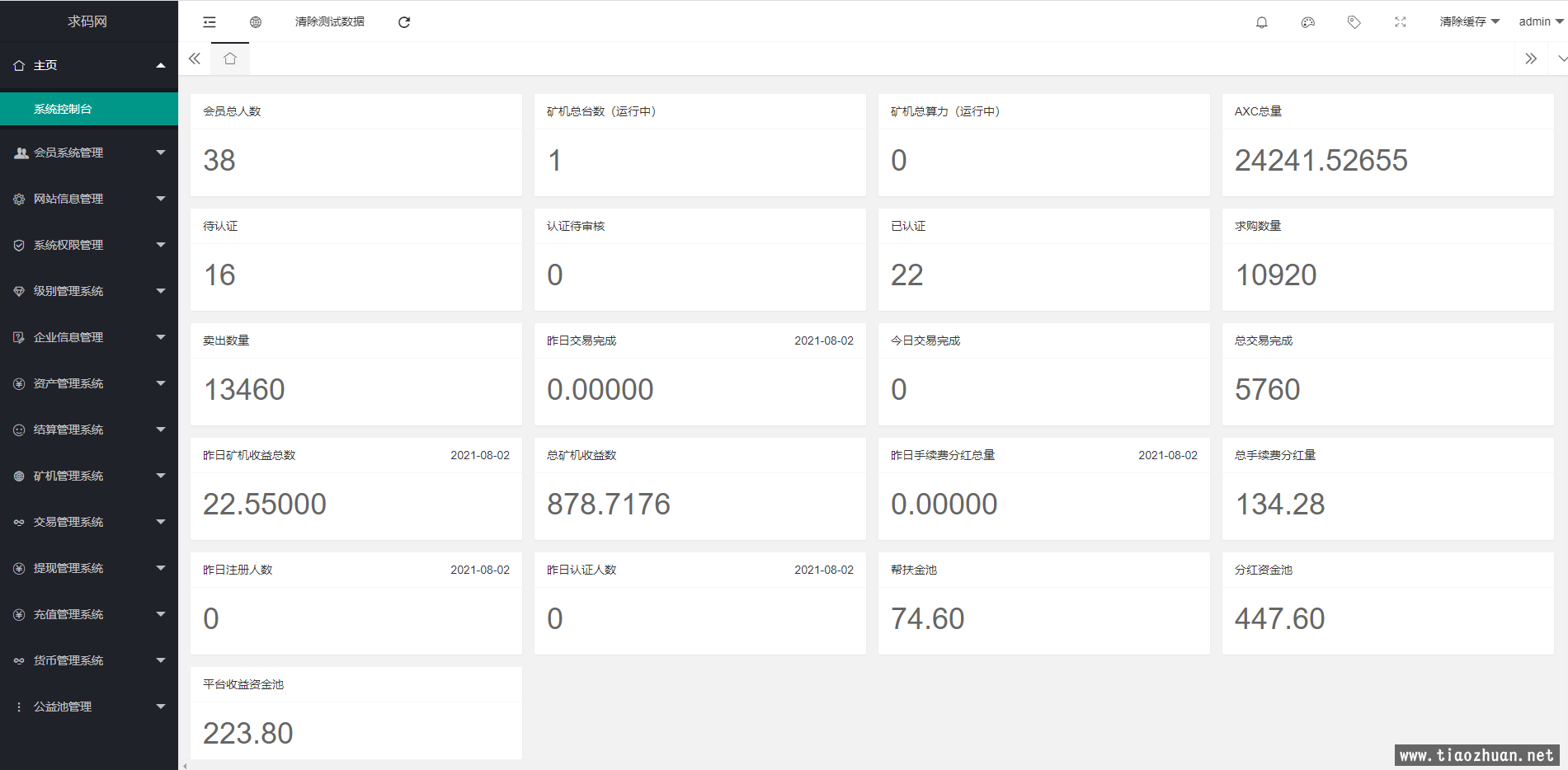This screenshot has height=770, width=1568.
Task: Click the 认证待审核 card title
Action: pos(576,226)
